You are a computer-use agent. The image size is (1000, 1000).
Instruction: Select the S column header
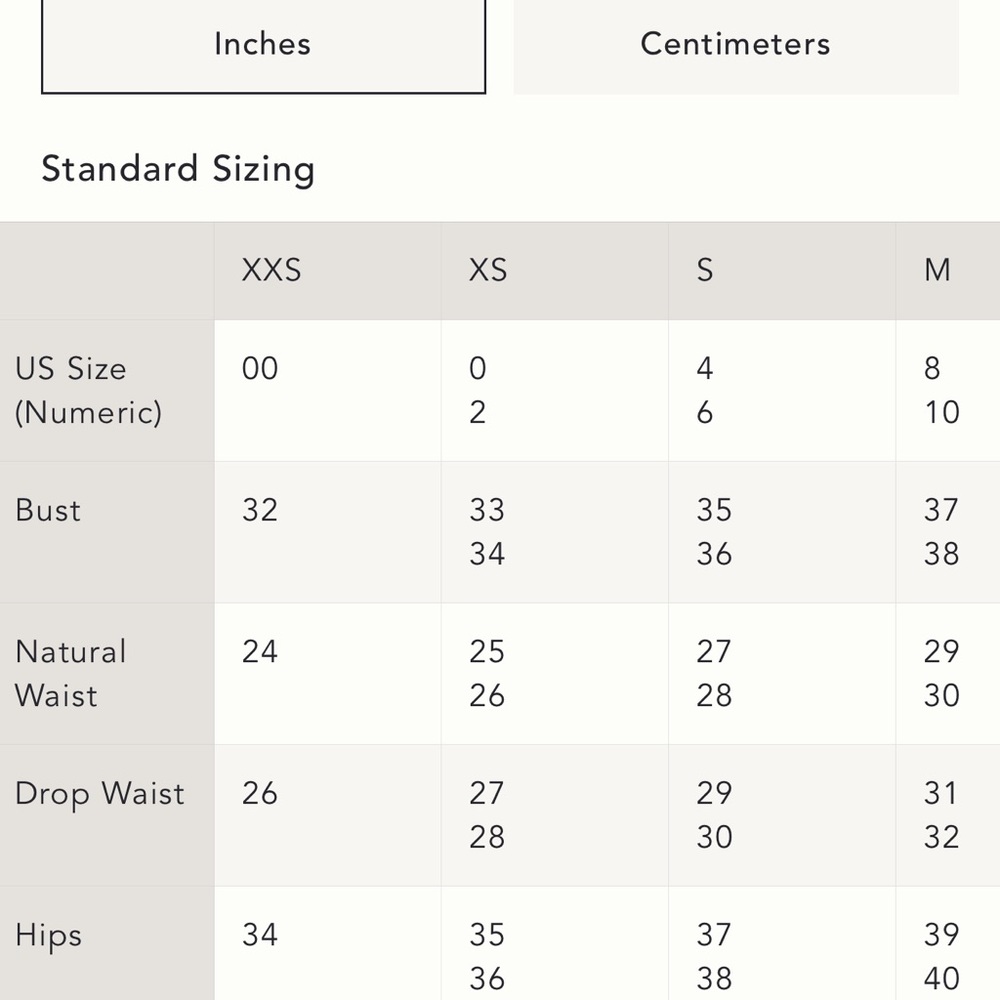782,270
